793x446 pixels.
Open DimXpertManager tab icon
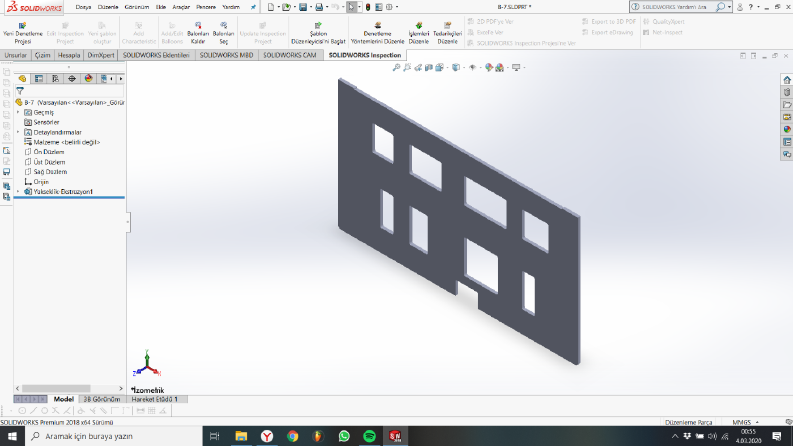72,78
